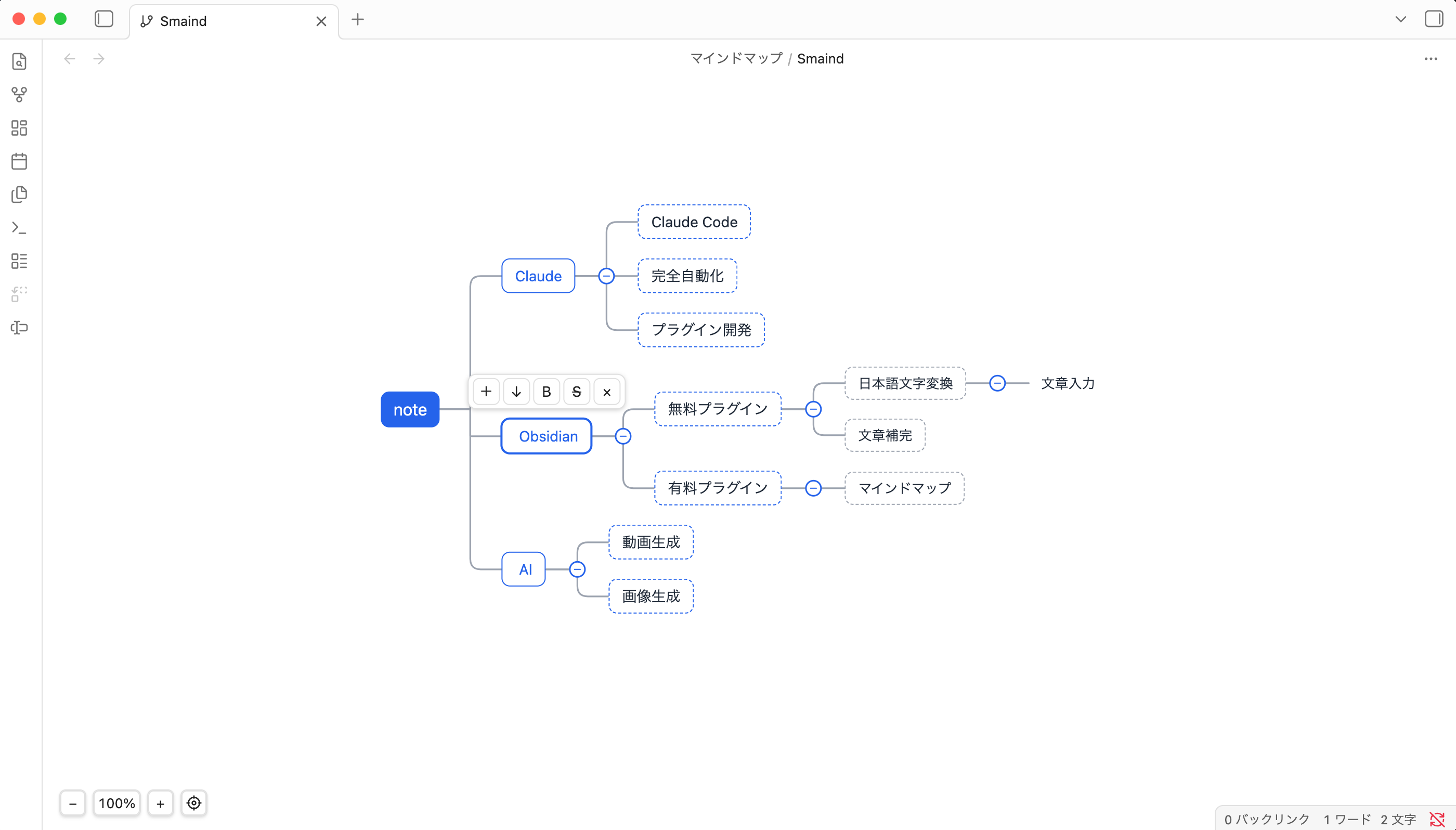Reset zoom via the 100% button
Image resolution: width=1456 pixels, height=830 pixels.
(x=117, y=803)
